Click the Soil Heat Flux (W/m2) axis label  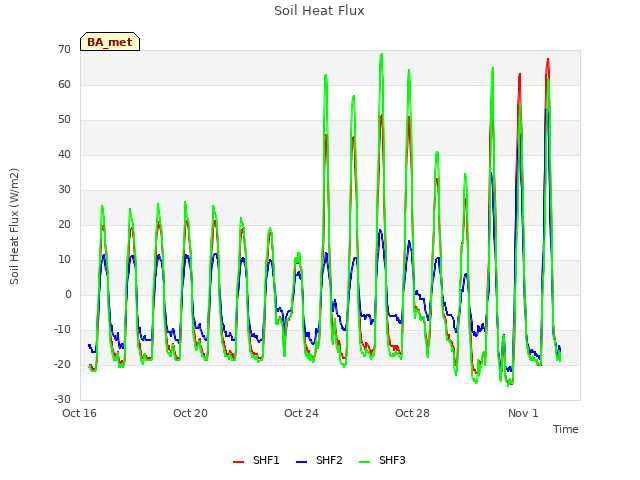click(x=14, y=226)
